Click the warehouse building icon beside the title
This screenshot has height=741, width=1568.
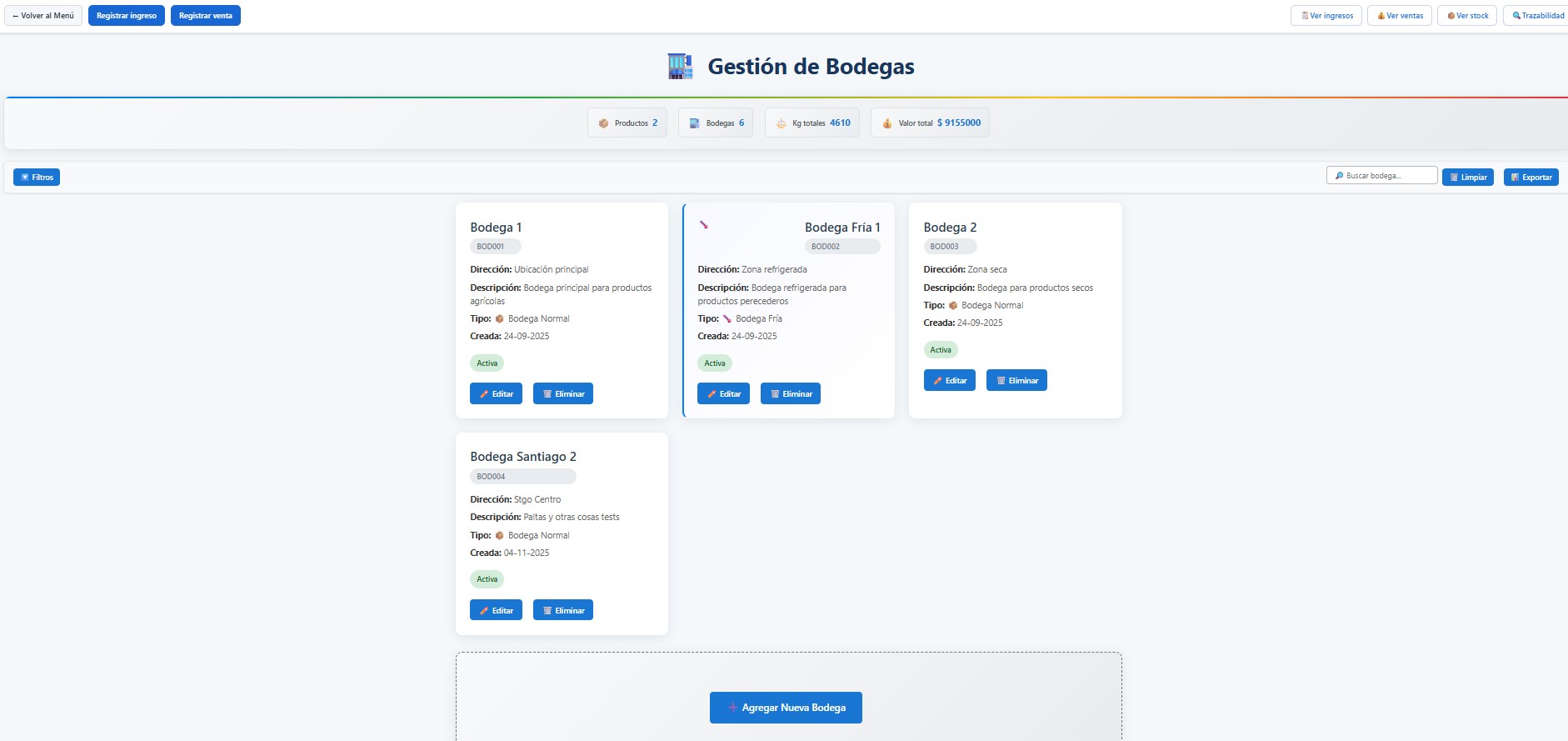(x=680, y=67)
